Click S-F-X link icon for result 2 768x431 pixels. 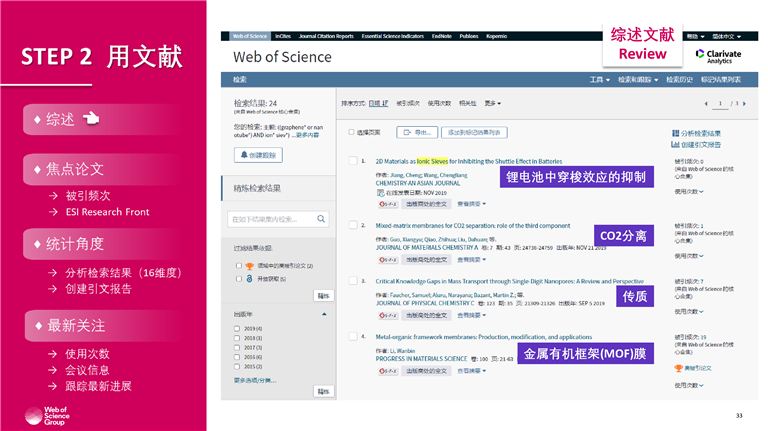point(388,260)
